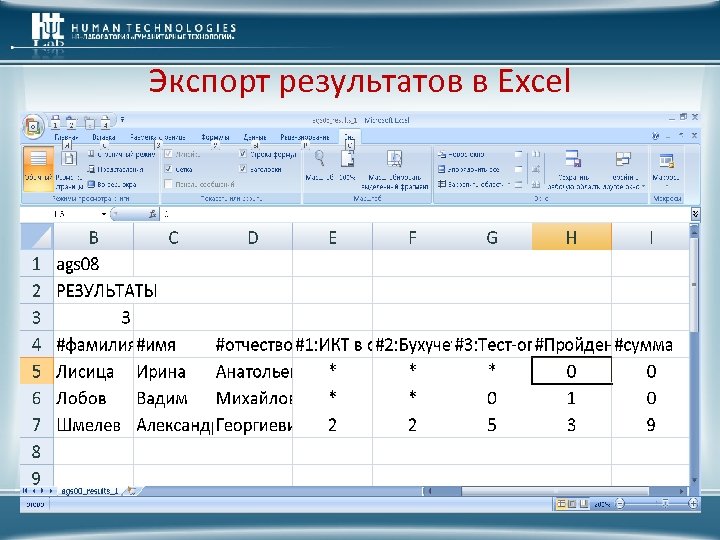Zoom to the selected range
Image resolution: width=720 pixels, height=540 pixels.
pyautogui.click(x=394, y=169)
